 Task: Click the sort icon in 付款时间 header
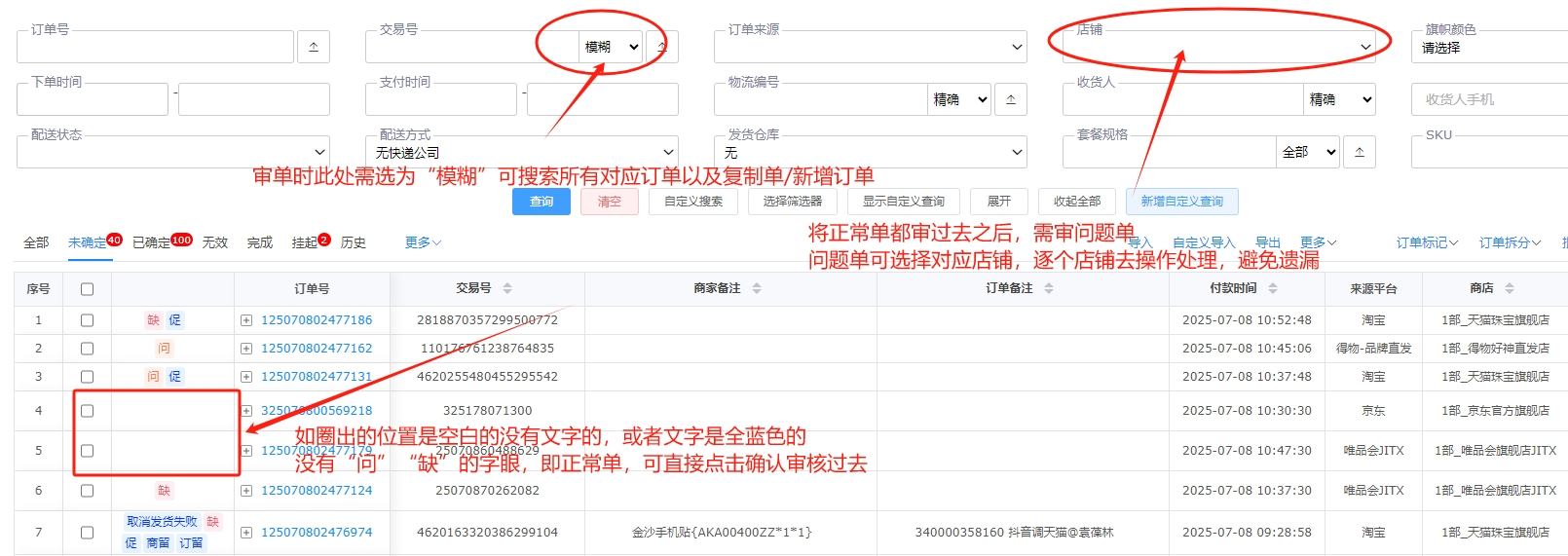click(1273, 288)
